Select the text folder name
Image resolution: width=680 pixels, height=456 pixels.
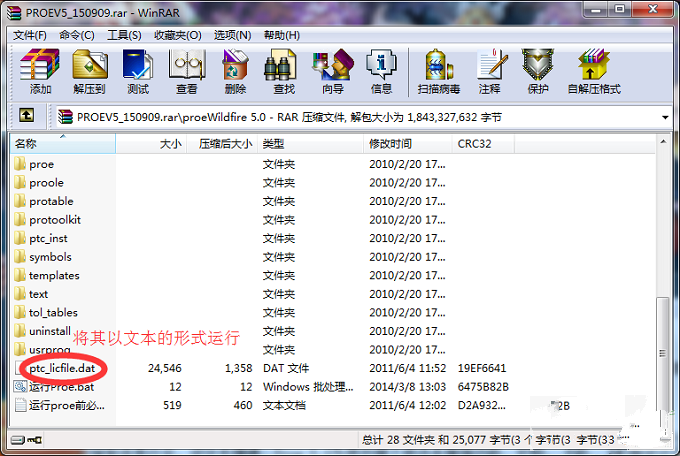pyautogui.click(x=38, y=294)
